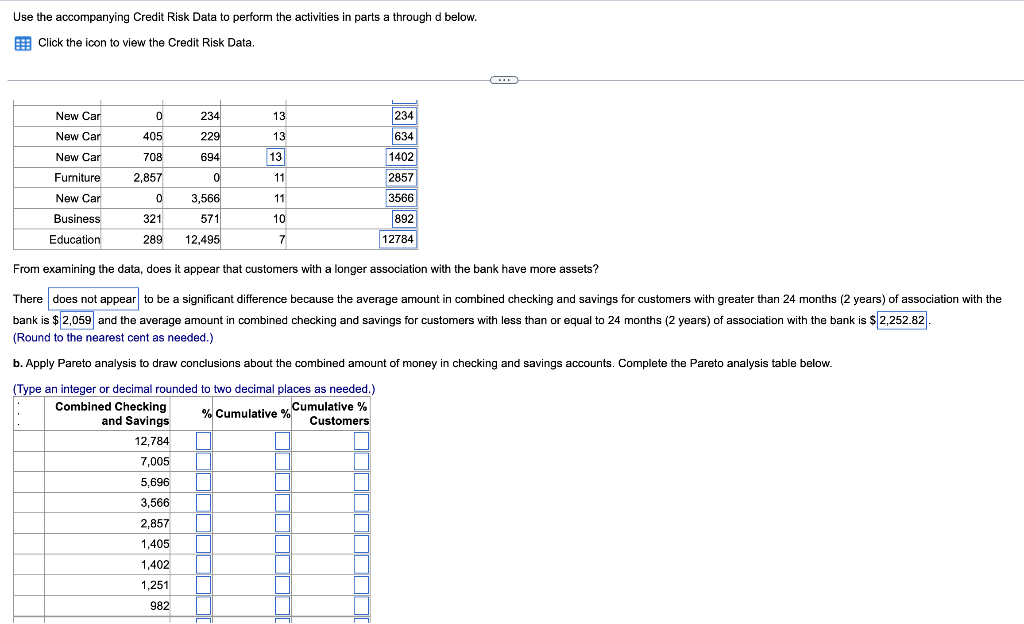Click the answer box showing 892
The image size is (1024, 624).
click(404, 218)
